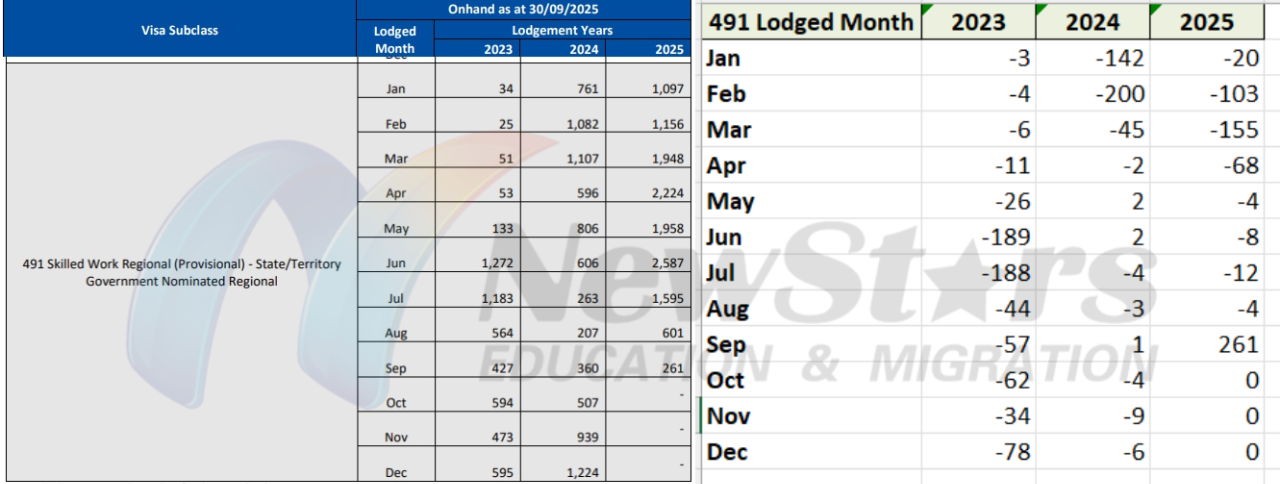Click the 2,587 value in the left table
Viewport: 1280px width, 484px height.
pyautogui.click(x=662, y=263)
